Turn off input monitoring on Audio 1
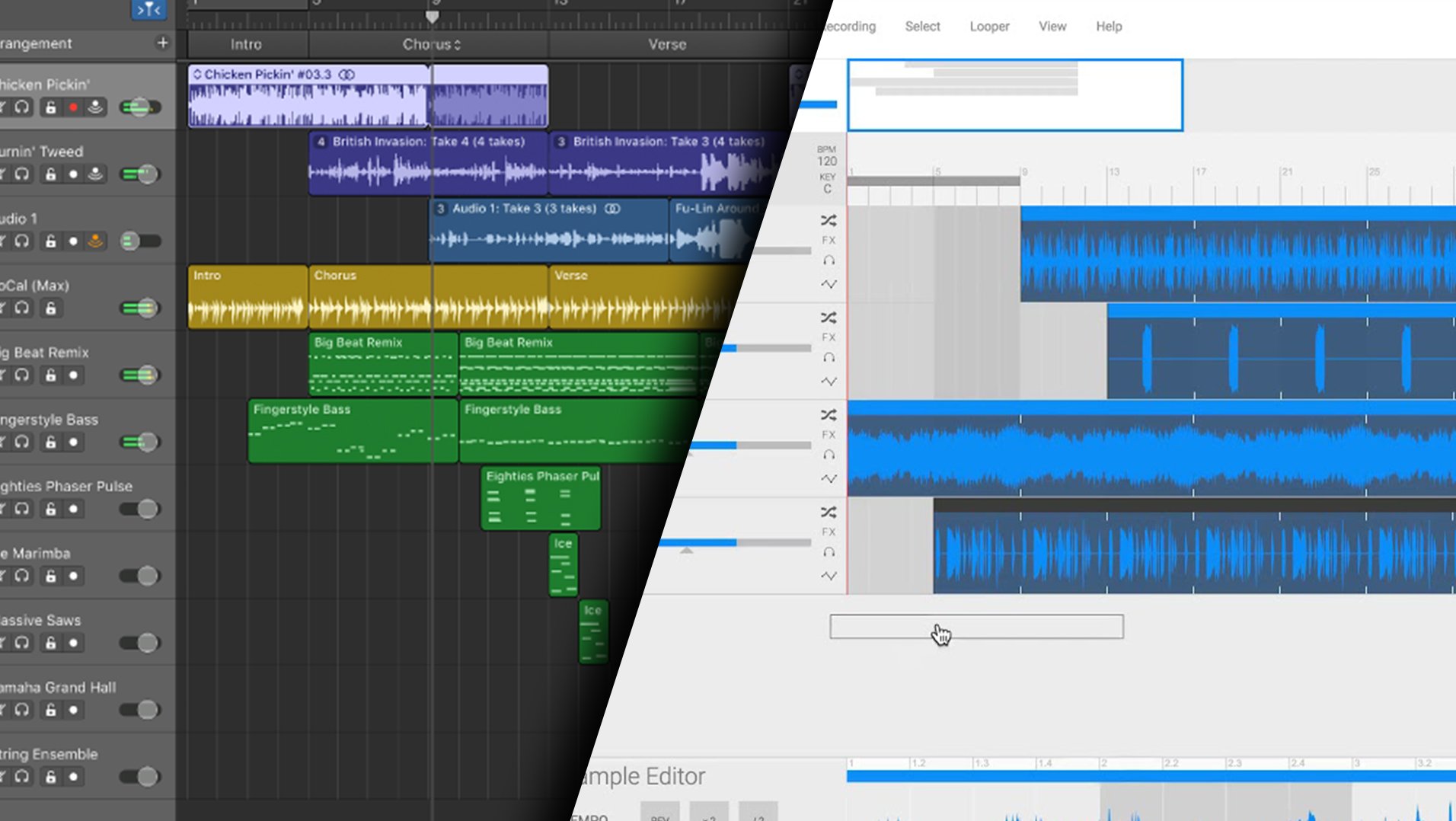The image size is (1456, 821). (95, 241)
